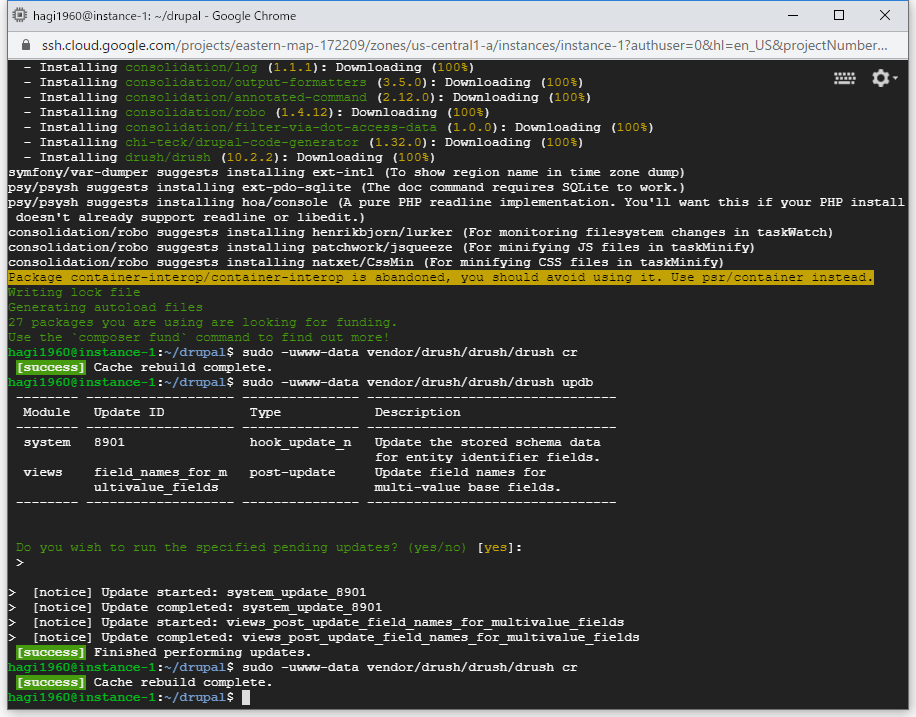Click the Chrome window chip icon
Screen dimensions: 916x717
19,16
